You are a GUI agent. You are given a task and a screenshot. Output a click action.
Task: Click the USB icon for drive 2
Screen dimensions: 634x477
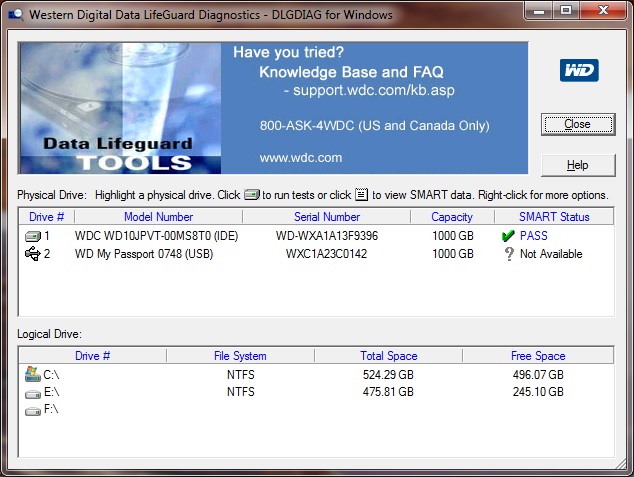click(x=32, y=254)
